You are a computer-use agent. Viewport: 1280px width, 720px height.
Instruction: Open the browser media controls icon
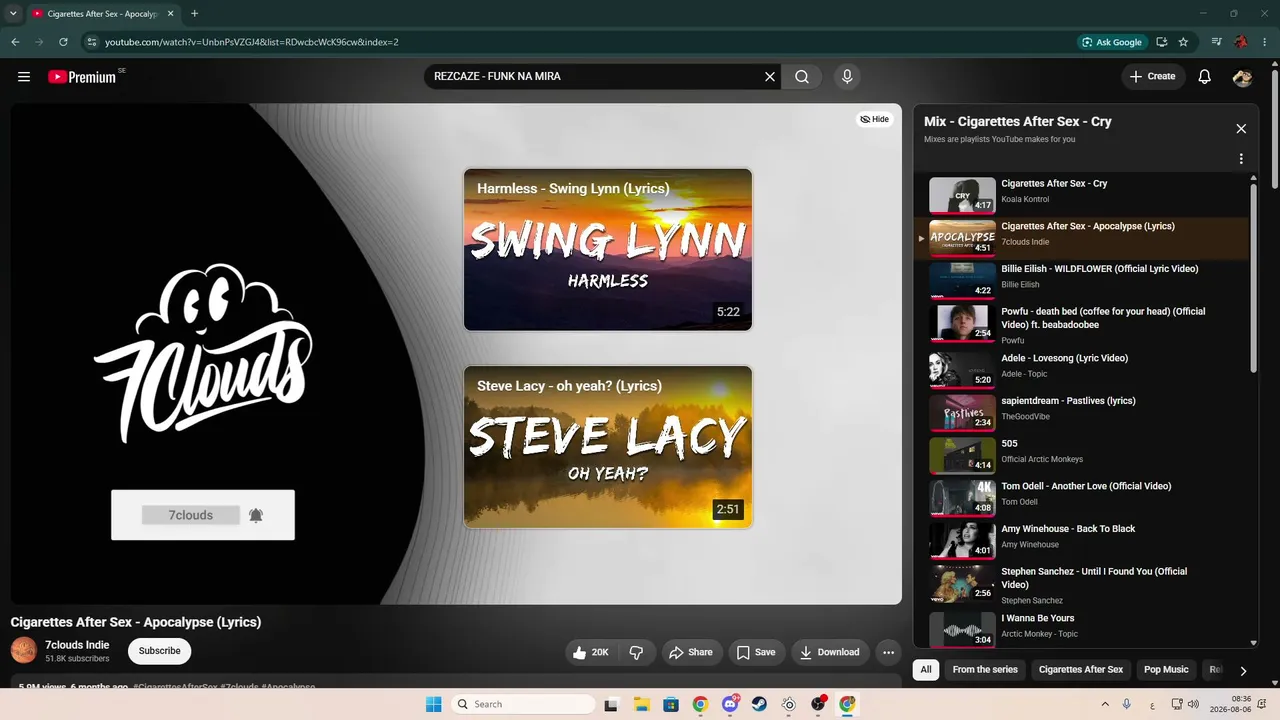tap(1217, 42)
